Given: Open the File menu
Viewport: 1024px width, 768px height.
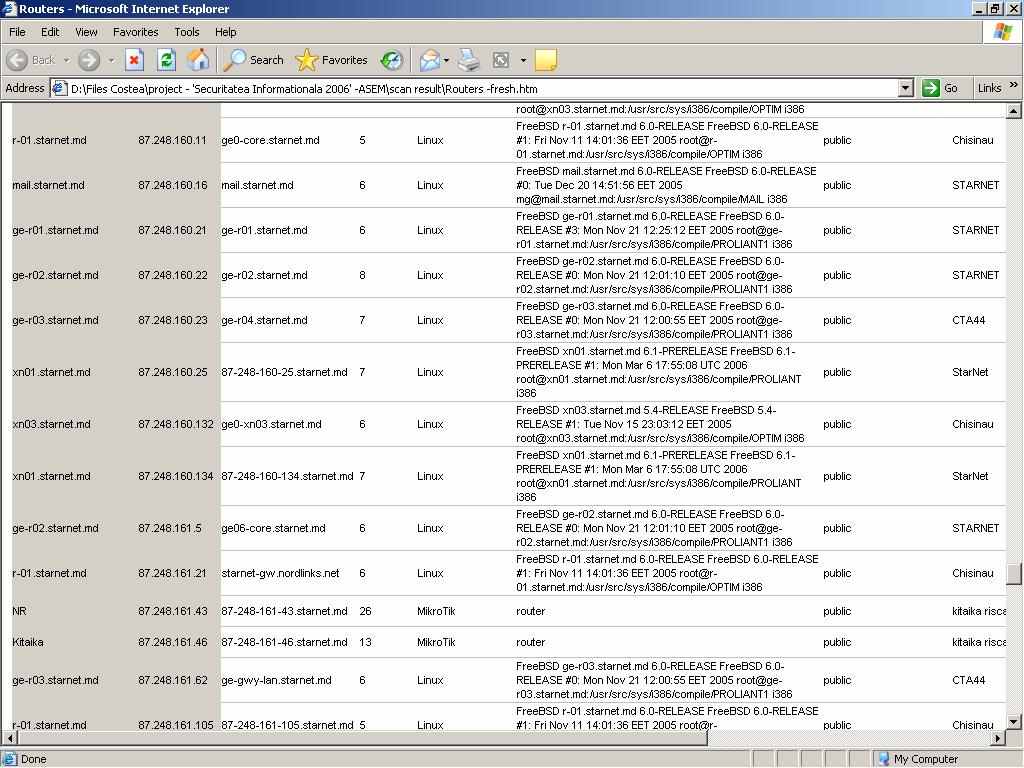Looking at the screenshot, I should tap(17, 32).
